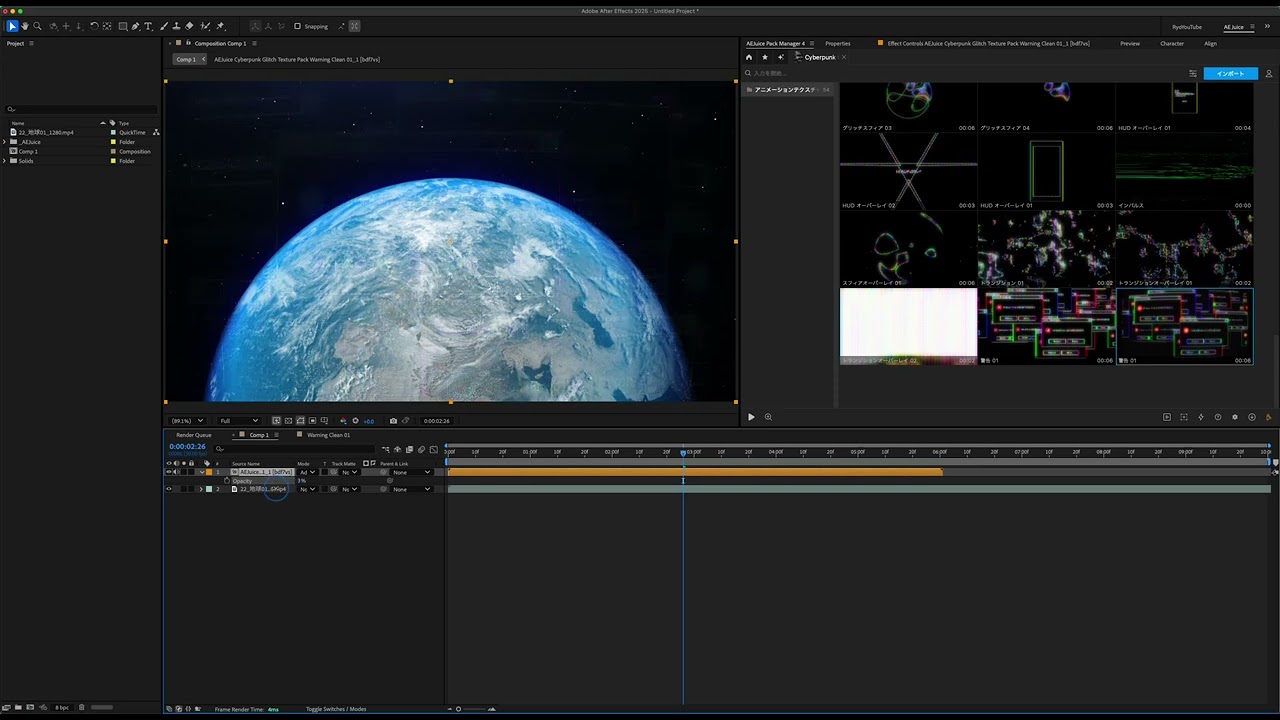Select the Hand tool in toolbar

(x=24, y=26)
